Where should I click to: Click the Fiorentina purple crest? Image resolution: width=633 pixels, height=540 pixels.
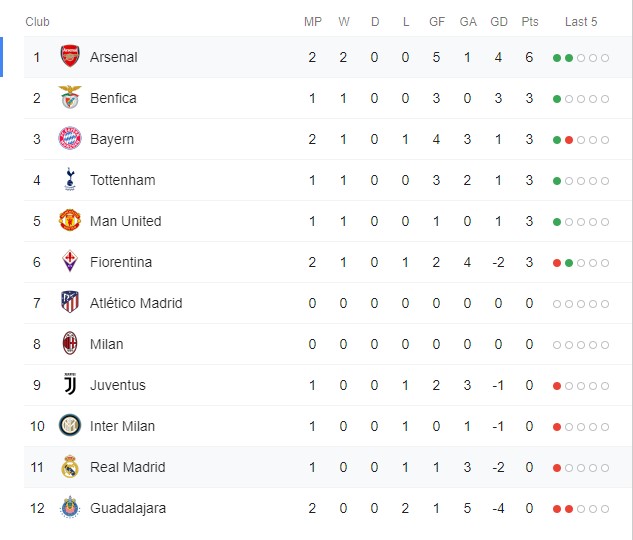pyautogui.click(x=70, y=261)
